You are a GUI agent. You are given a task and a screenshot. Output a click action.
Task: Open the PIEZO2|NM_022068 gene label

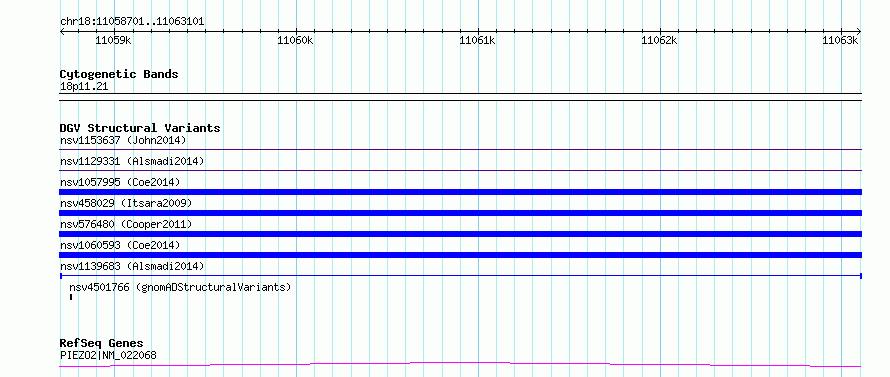coord(108,355)
